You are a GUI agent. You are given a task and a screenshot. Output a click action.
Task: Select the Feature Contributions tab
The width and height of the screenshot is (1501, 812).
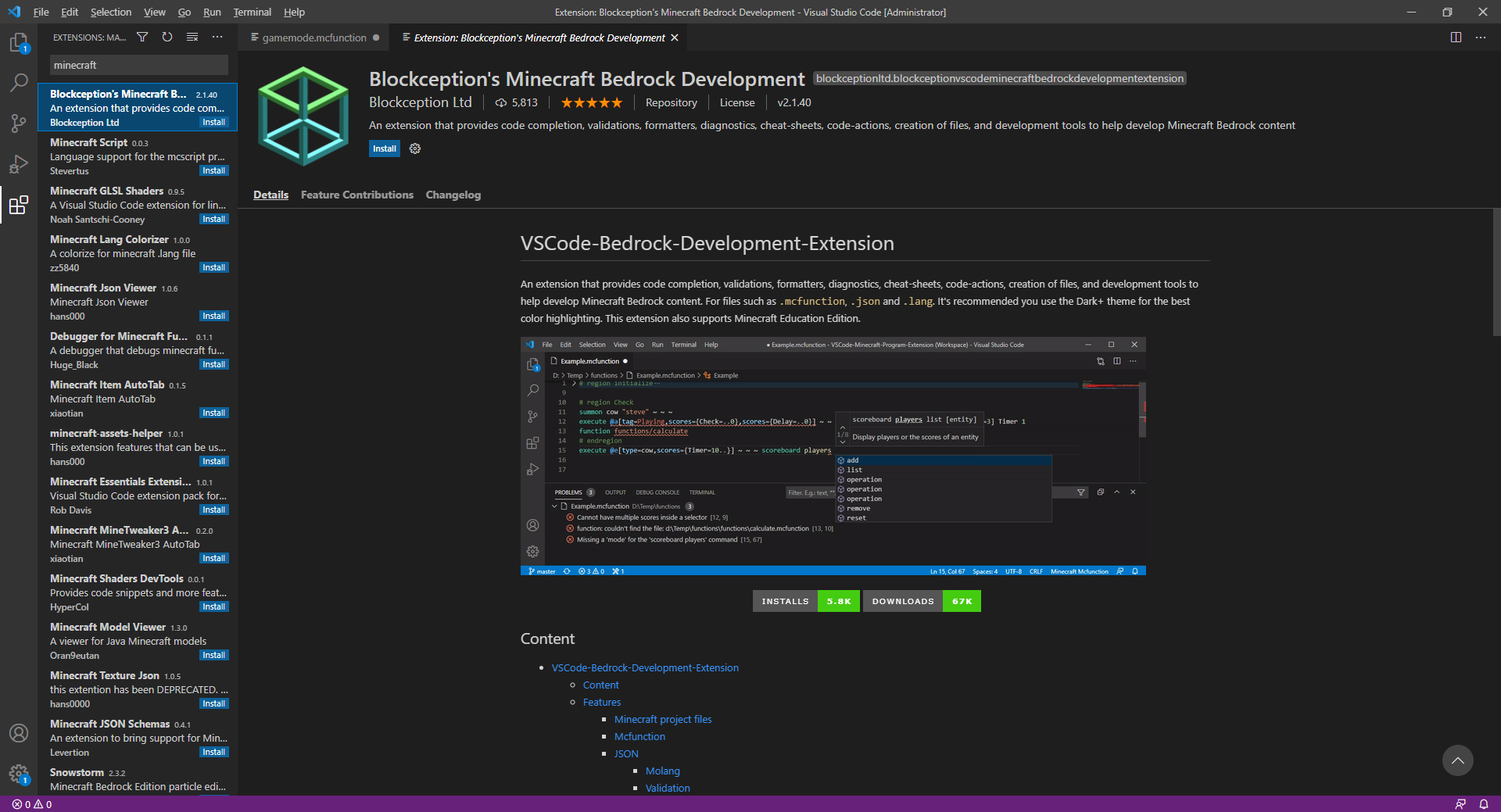(357, 195)
